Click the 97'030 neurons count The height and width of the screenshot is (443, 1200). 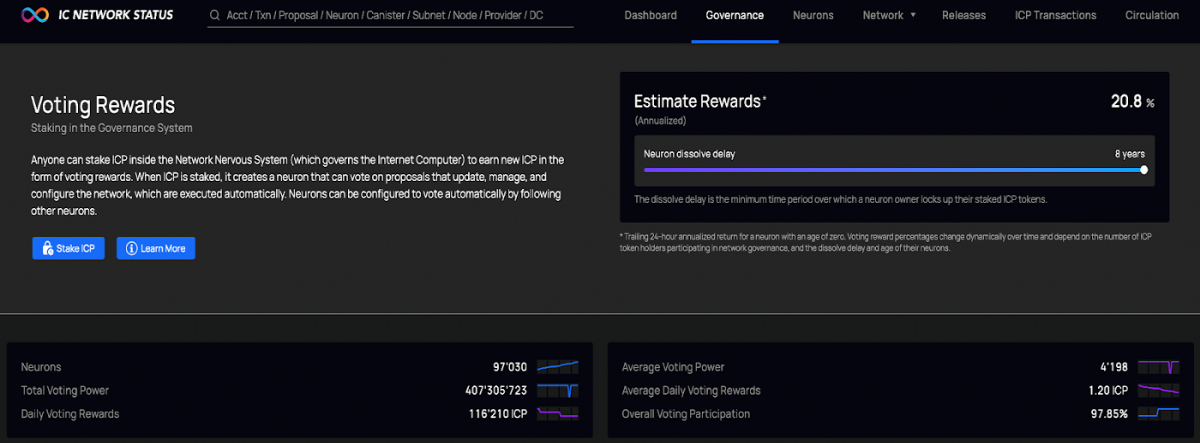click(x=510, y=367)
